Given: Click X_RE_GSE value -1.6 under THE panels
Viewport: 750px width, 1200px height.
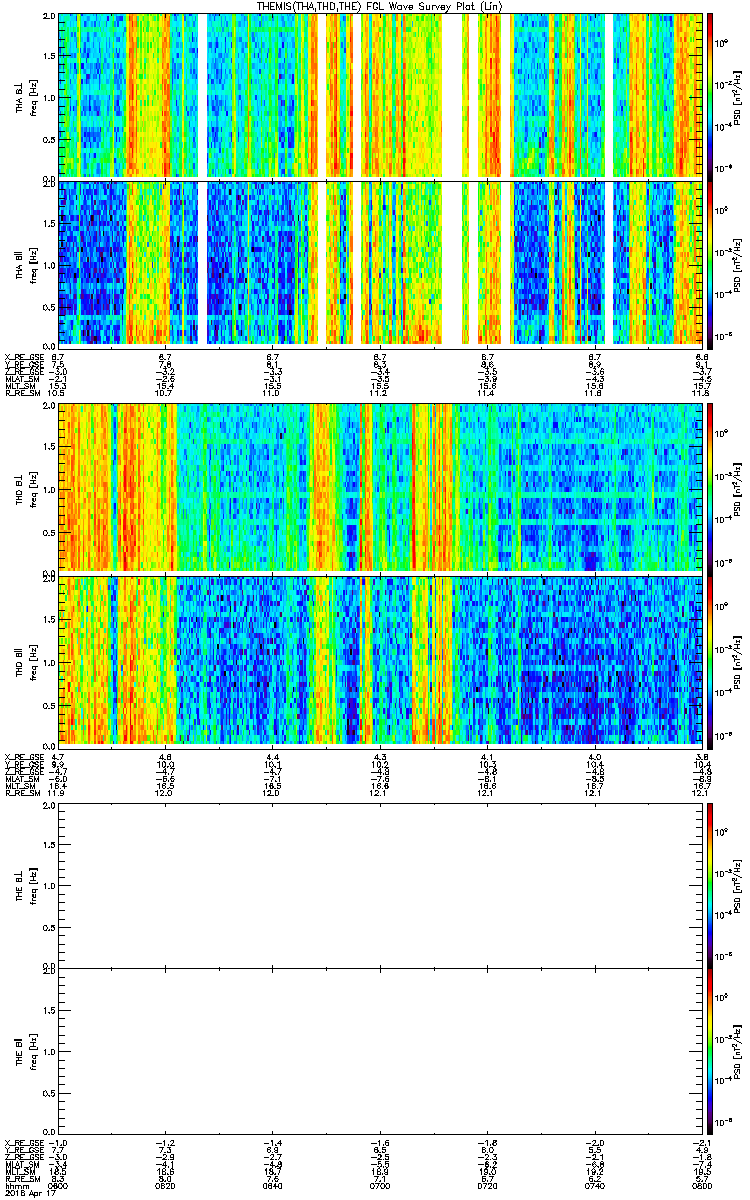Looking at the screenshot, I should pyautogui.click(x=380, y=1142).
